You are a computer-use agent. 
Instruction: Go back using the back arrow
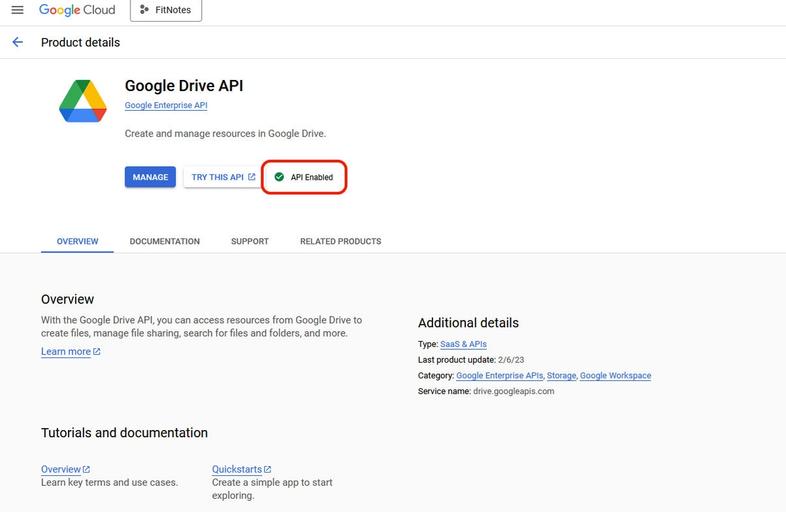(18, 42)
